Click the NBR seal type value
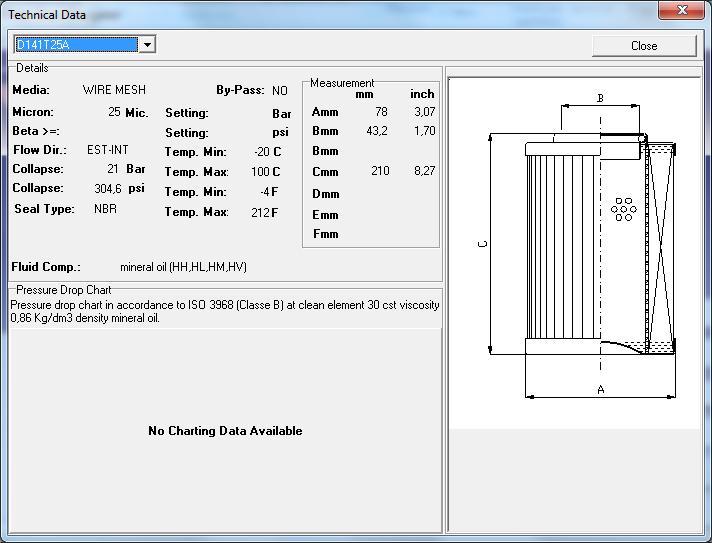712x543 pixels. (105, 209)
